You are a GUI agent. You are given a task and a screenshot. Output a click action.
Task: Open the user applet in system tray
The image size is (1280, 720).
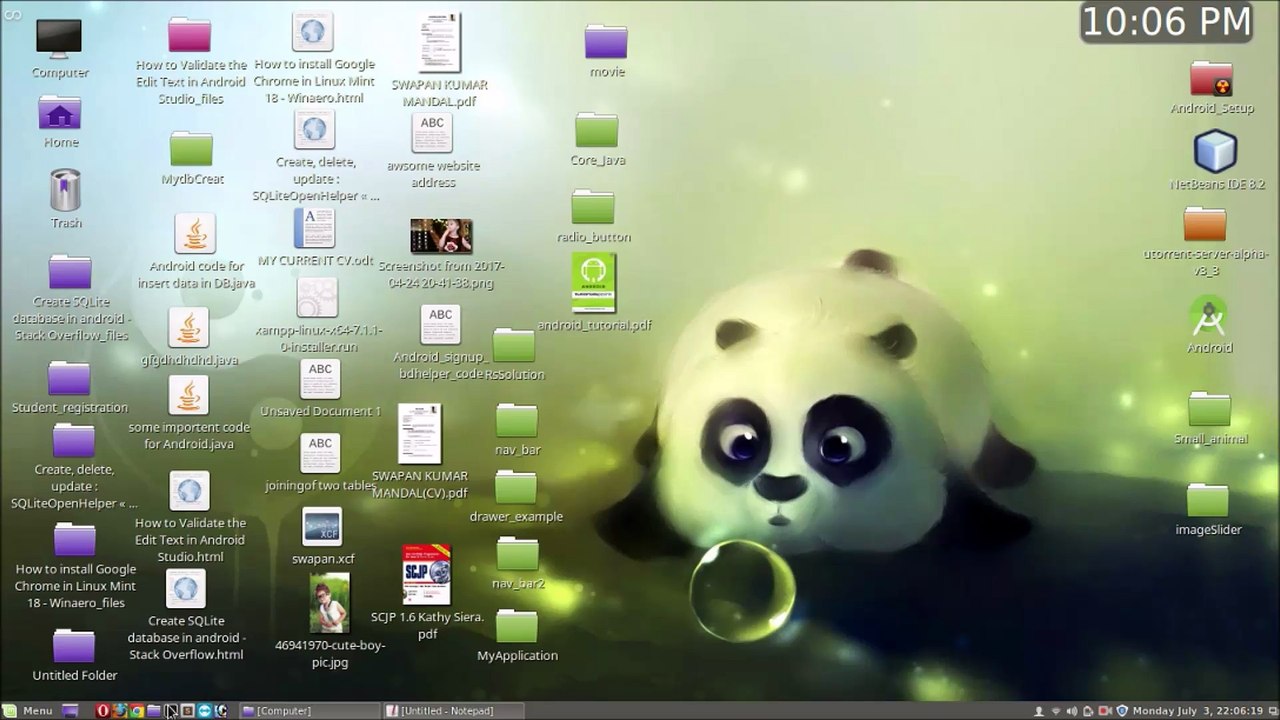tap(1039, 711)
